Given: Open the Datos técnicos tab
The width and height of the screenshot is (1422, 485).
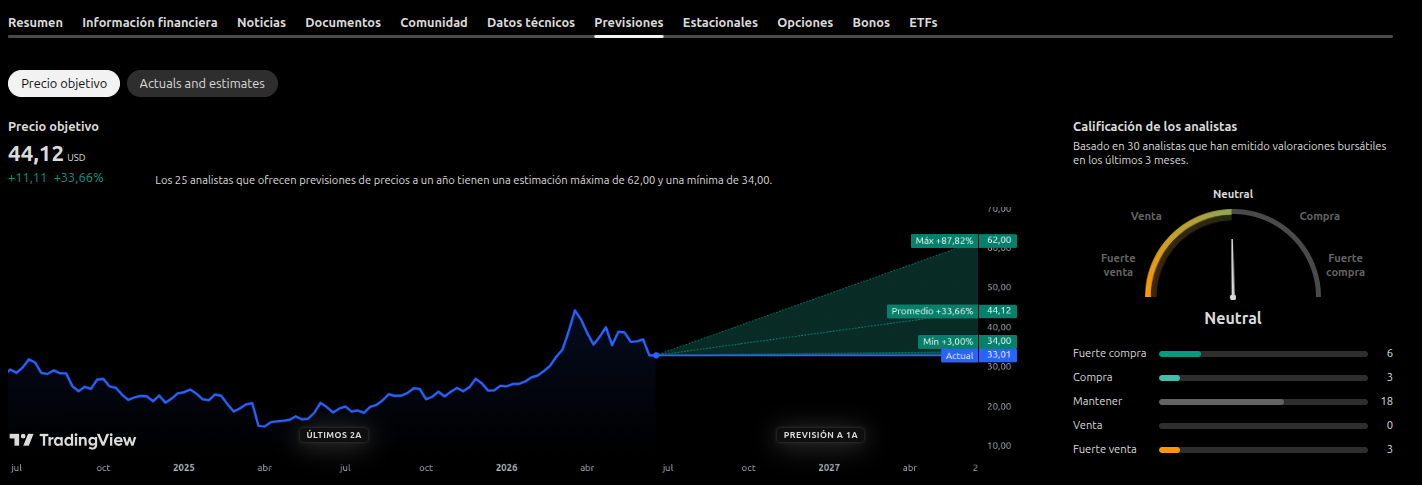Looking at the screenshot, I should pyautogui.click(x=531, y=22).
